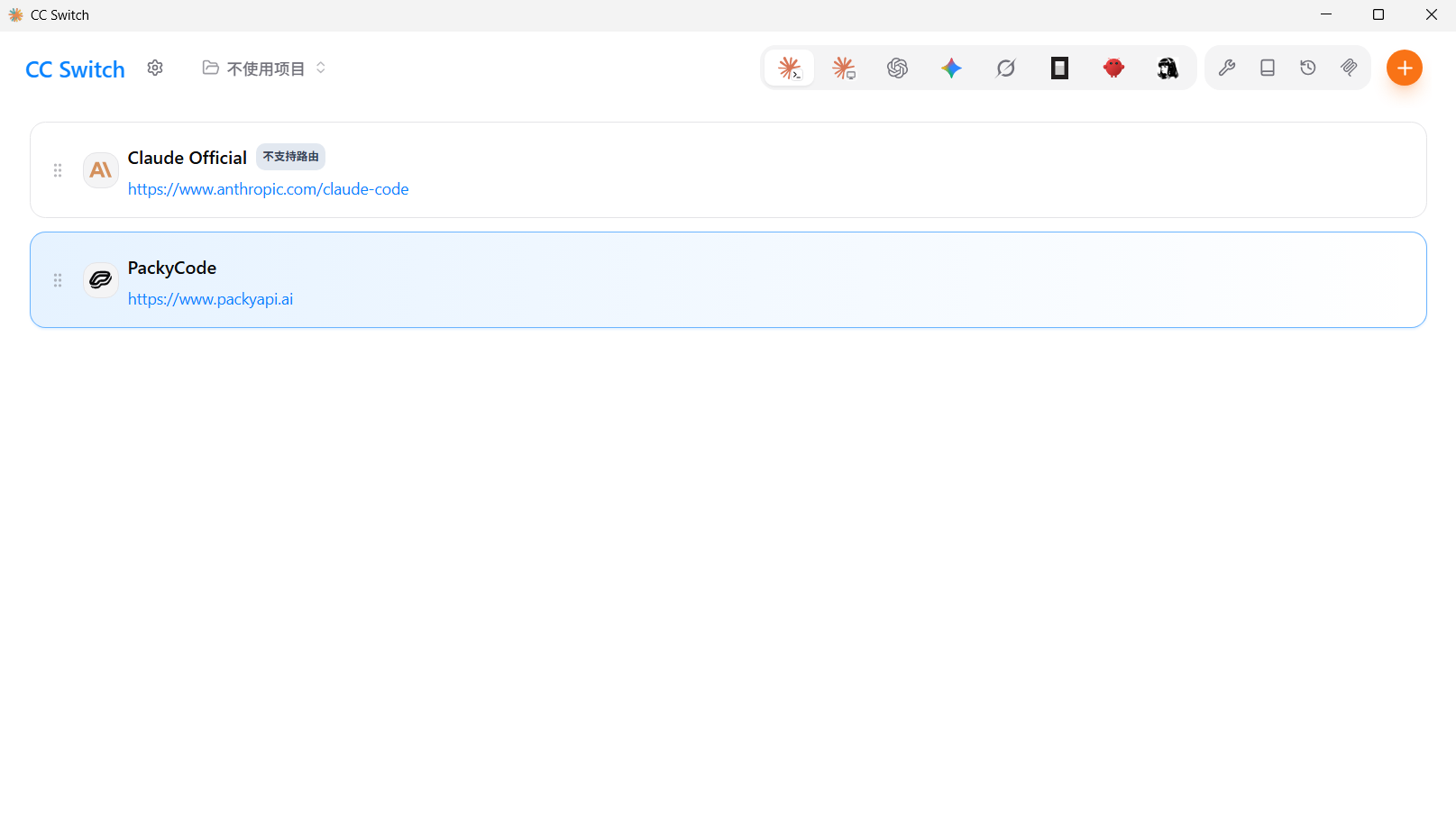
Task: Open the wrench tools icon
Action: [x=1227, y=68]
